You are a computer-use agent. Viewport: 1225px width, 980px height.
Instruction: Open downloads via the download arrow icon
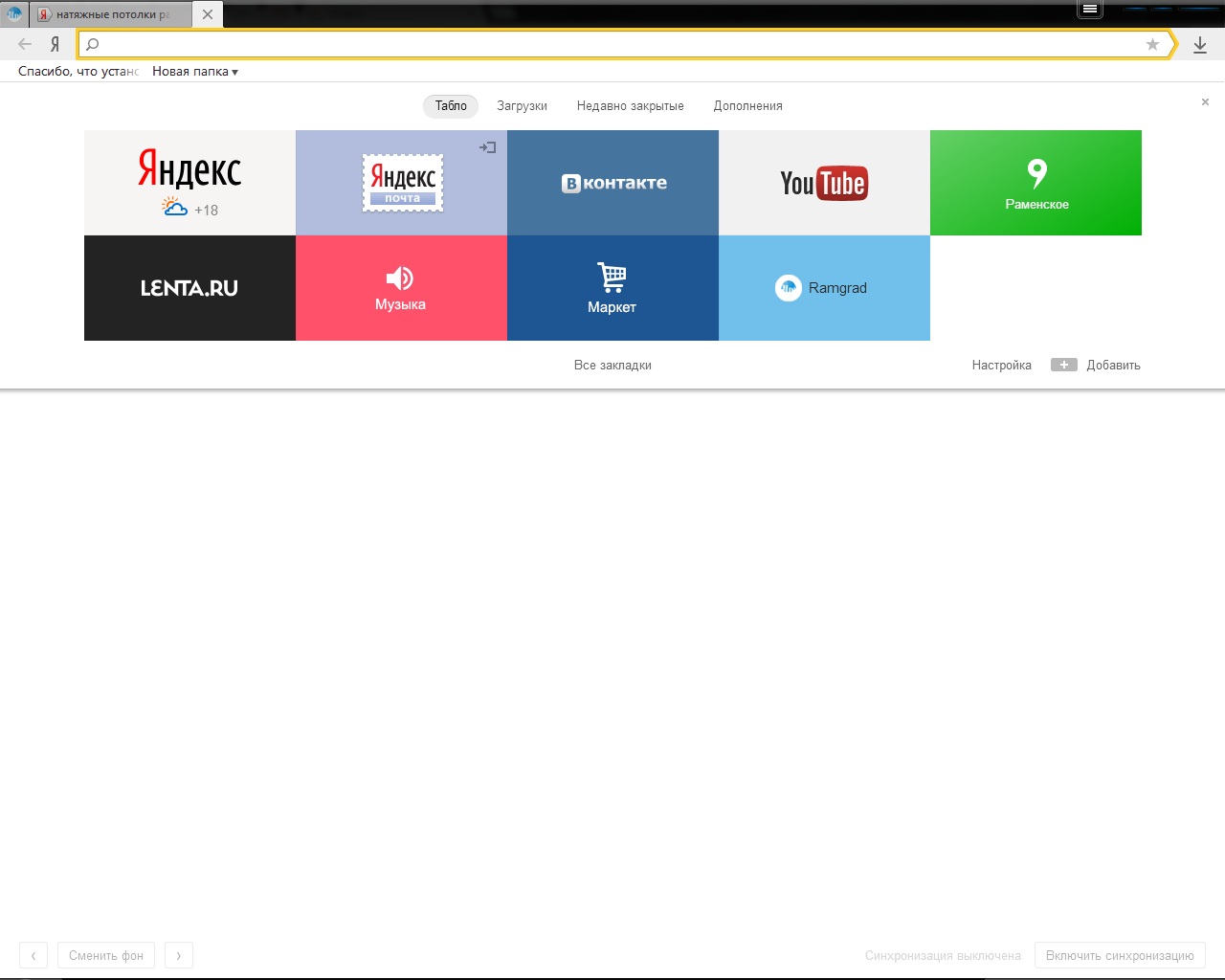[1200, 44]
